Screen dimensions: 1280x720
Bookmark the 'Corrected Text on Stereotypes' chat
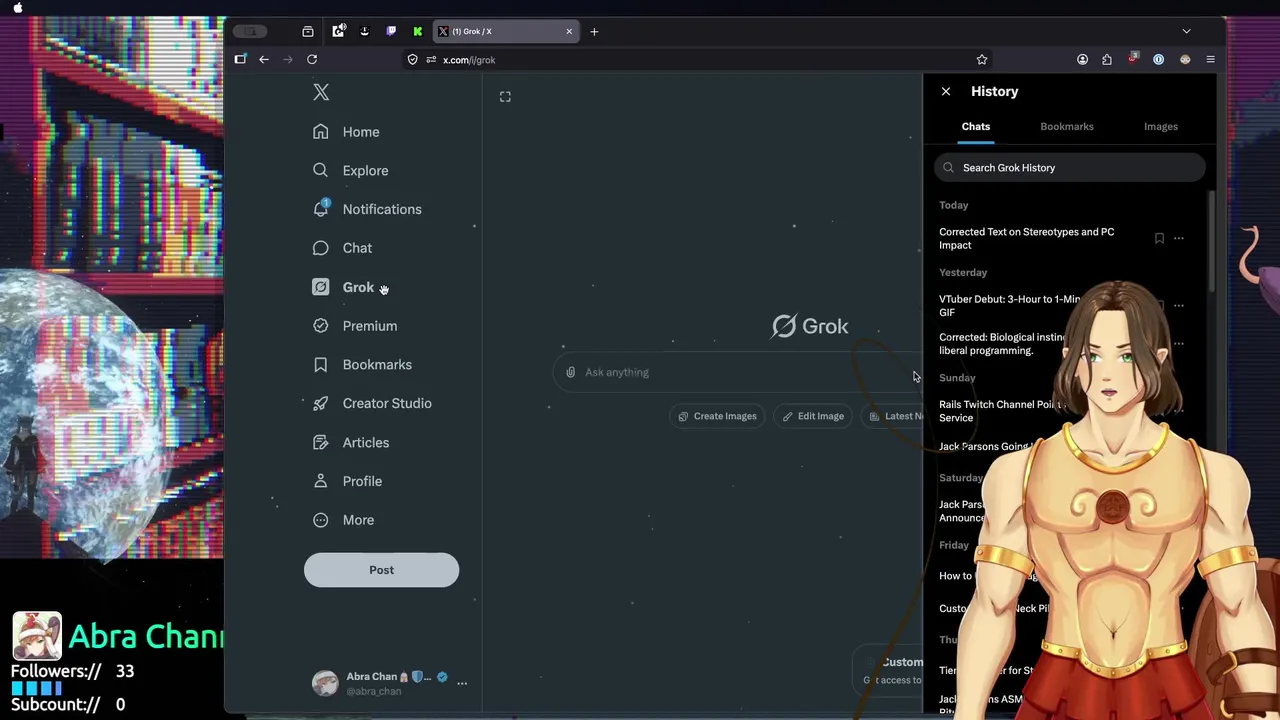[x=1159, y=239]
